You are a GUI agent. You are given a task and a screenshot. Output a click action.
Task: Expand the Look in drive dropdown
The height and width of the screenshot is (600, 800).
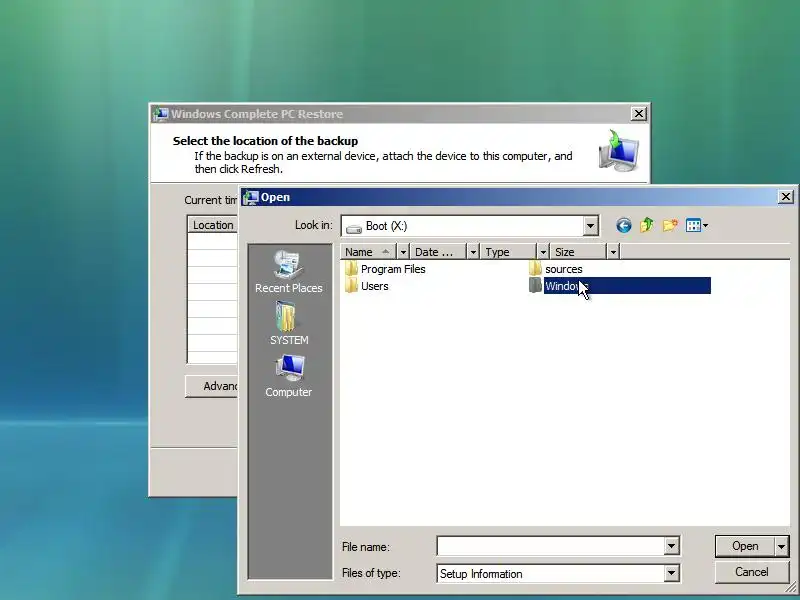[x=590, y=226]
